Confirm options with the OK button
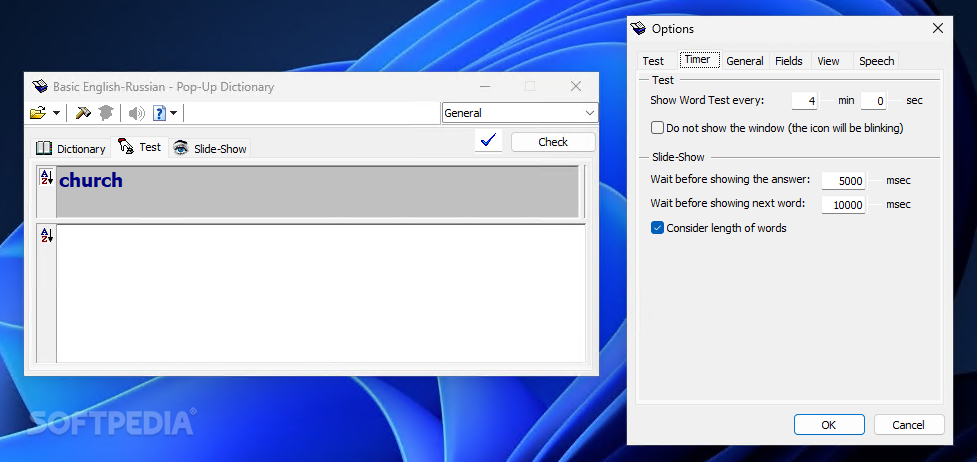977x462 pixels. pos(829,425)
